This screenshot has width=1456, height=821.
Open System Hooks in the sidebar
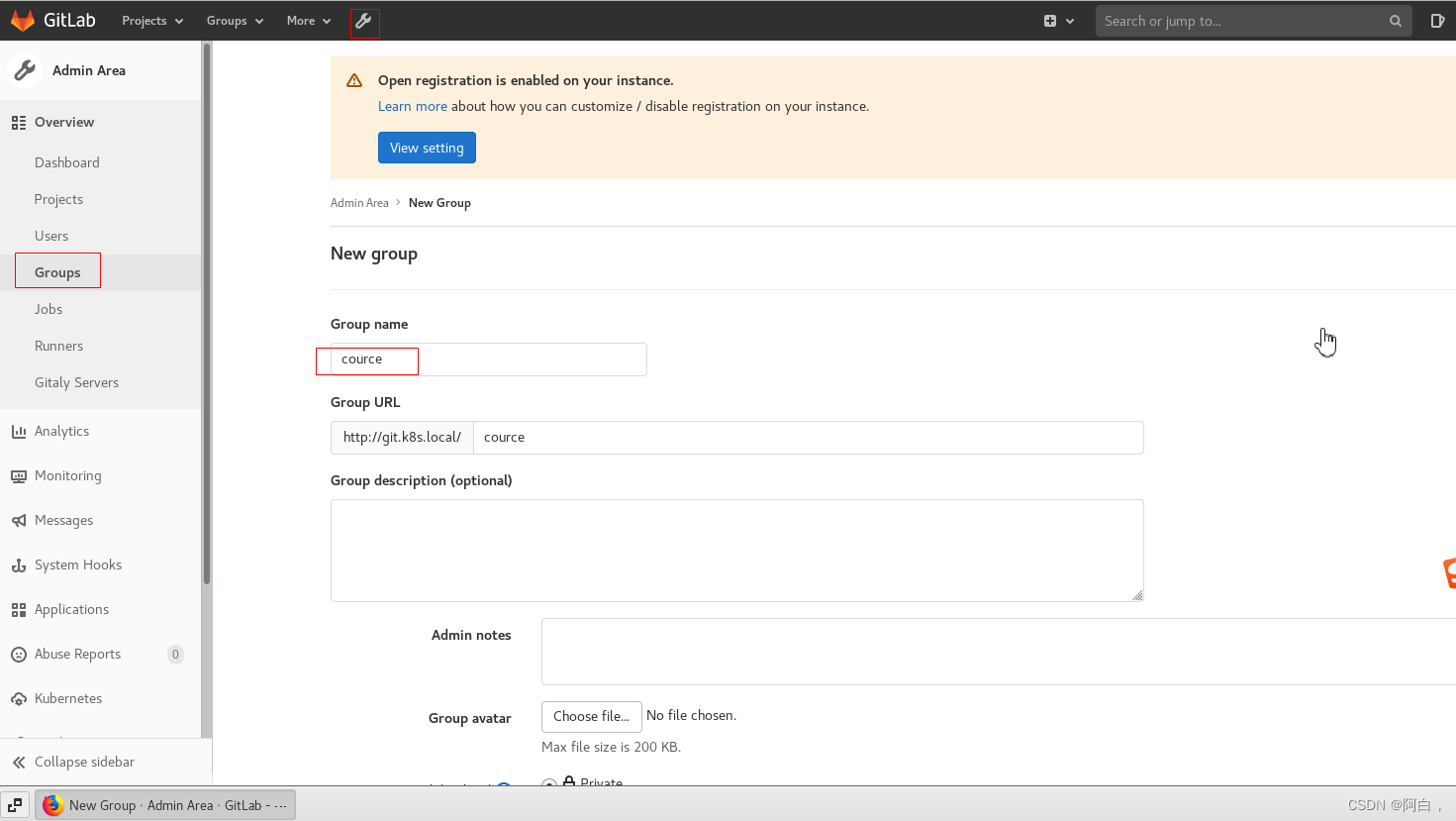coord(78,565)
